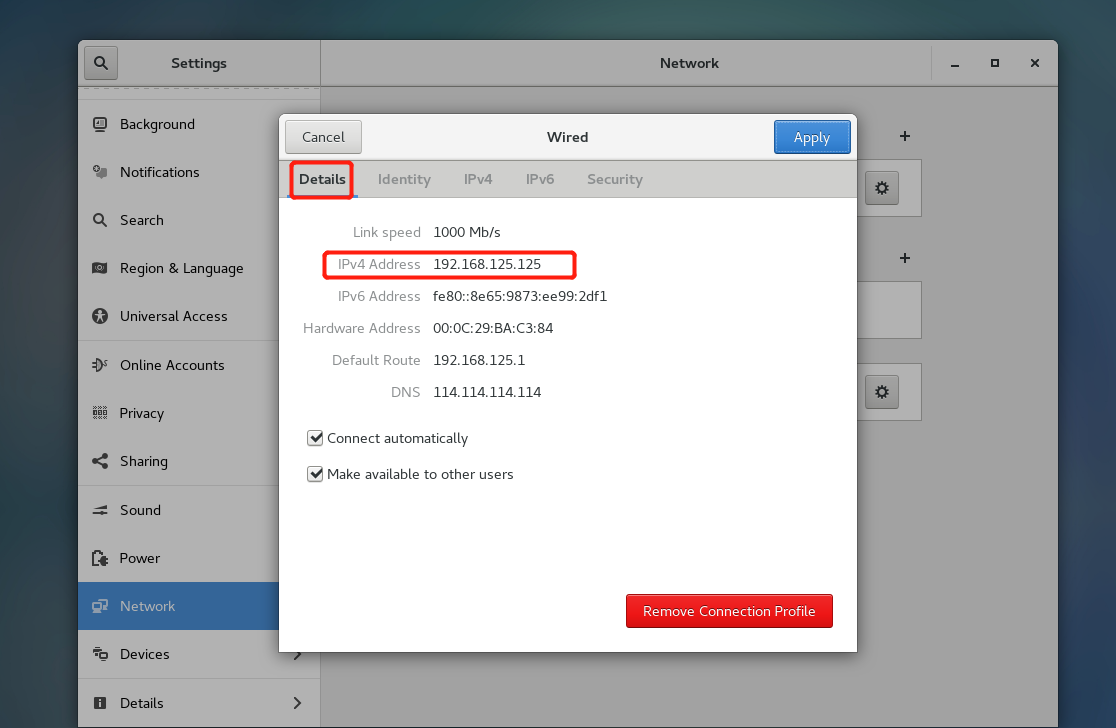Image resolution: width=1116 pixels, height=728 pixels.
Task: Click the Region & Language camera icon
Action: click(100, 268)
